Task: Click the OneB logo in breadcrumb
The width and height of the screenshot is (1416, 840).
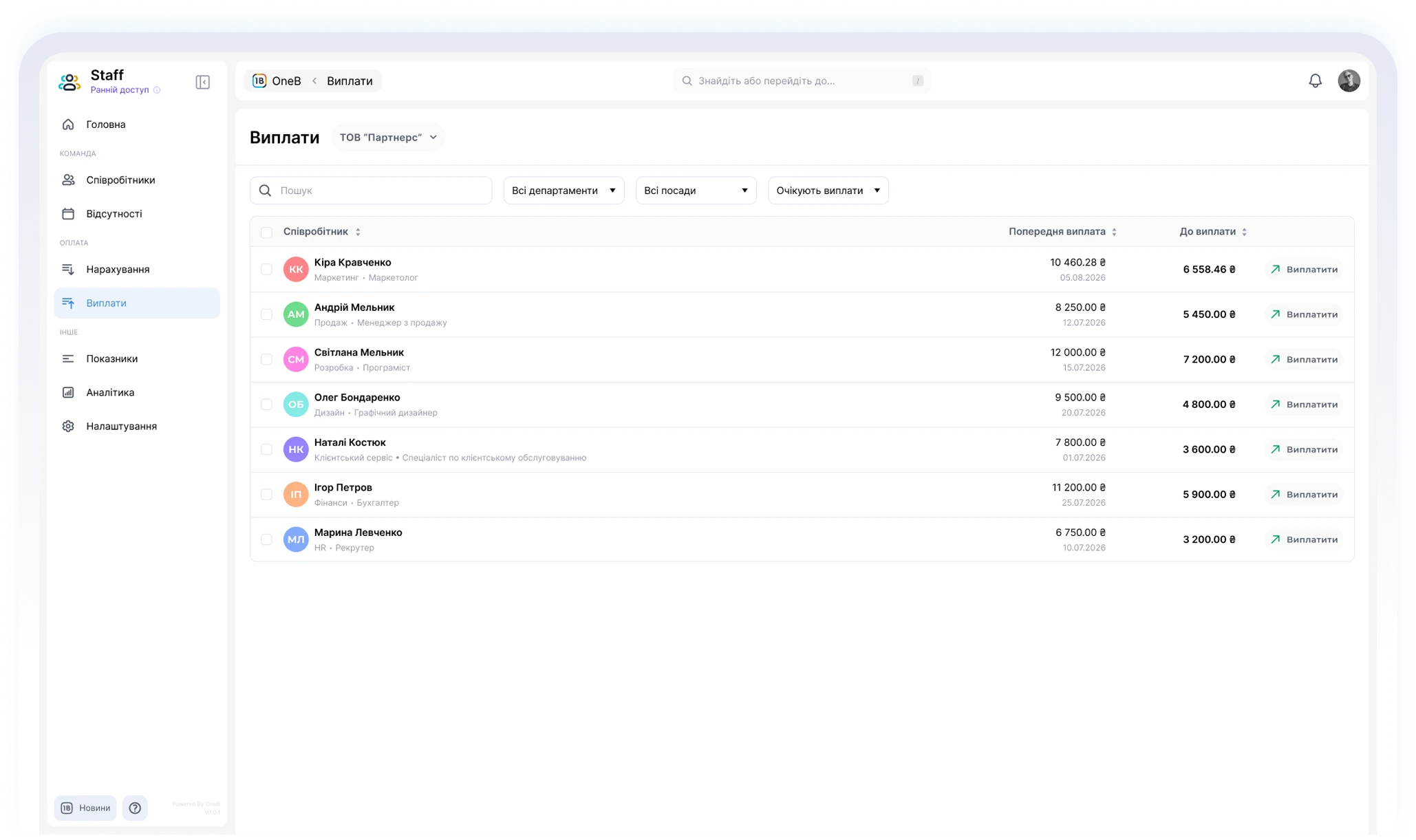Action: 259,80
